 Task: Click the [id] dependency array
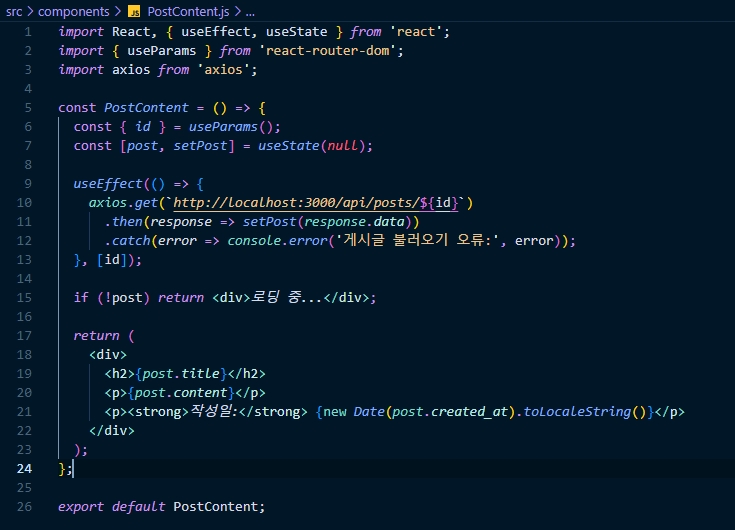coord(112,260)
